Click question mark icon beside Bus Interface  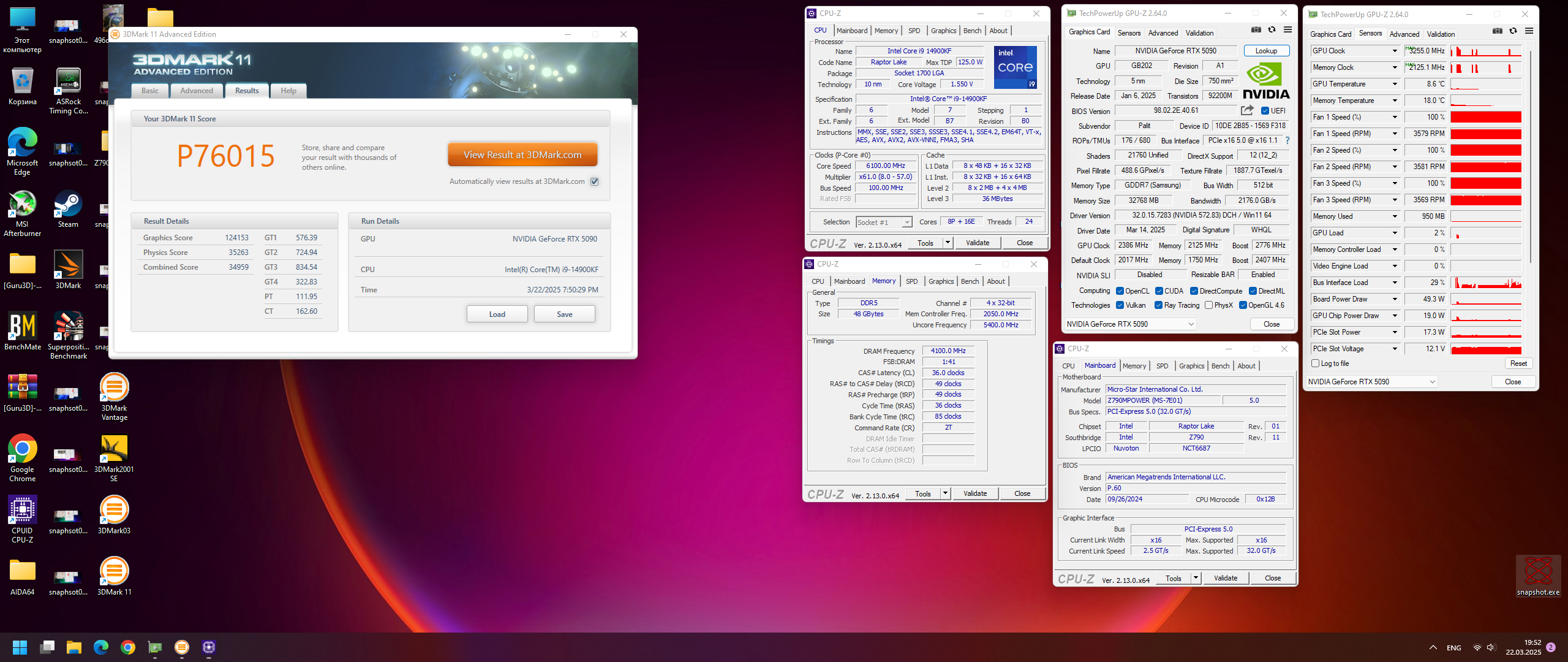[x=1287, y=140]
